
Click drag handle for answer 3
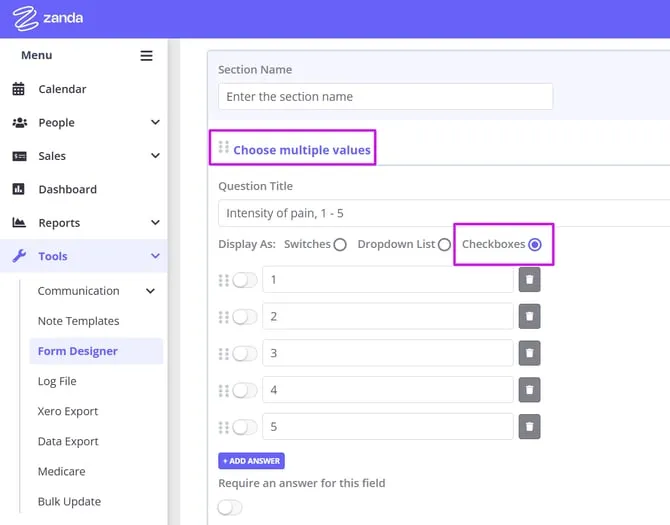[223, 354]
